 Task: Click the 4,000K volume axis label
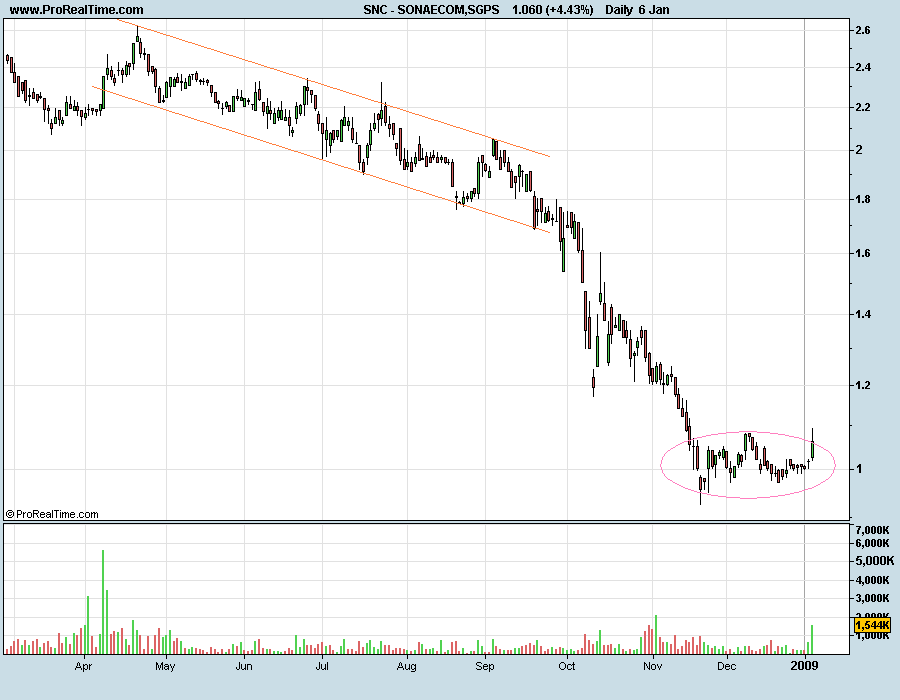click(x=872, y=580)
